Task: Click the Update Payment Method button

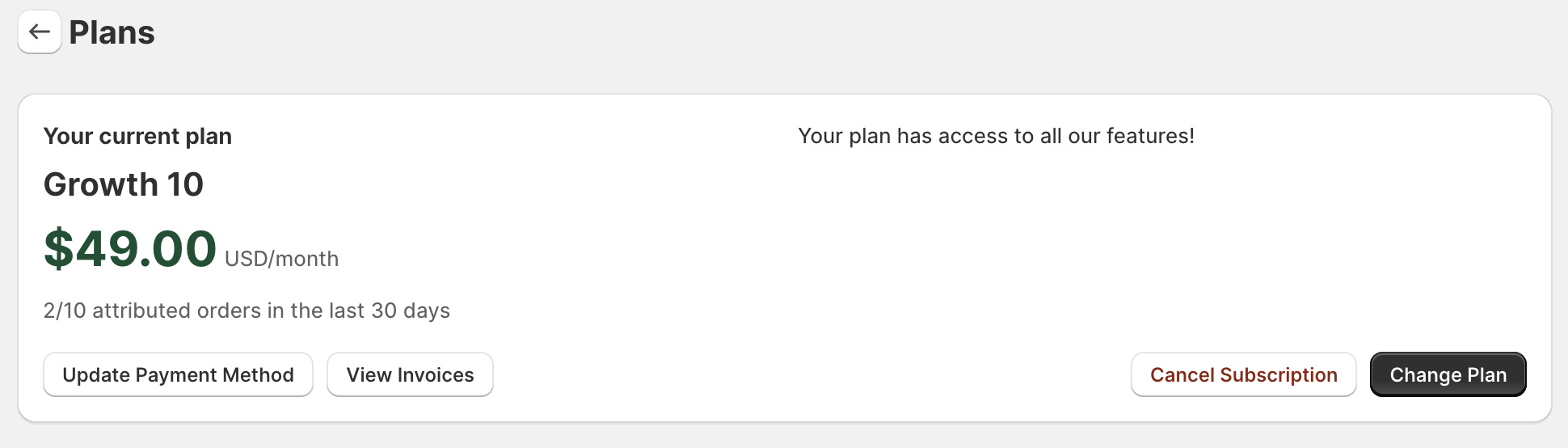Action: [x=178, y=374]
